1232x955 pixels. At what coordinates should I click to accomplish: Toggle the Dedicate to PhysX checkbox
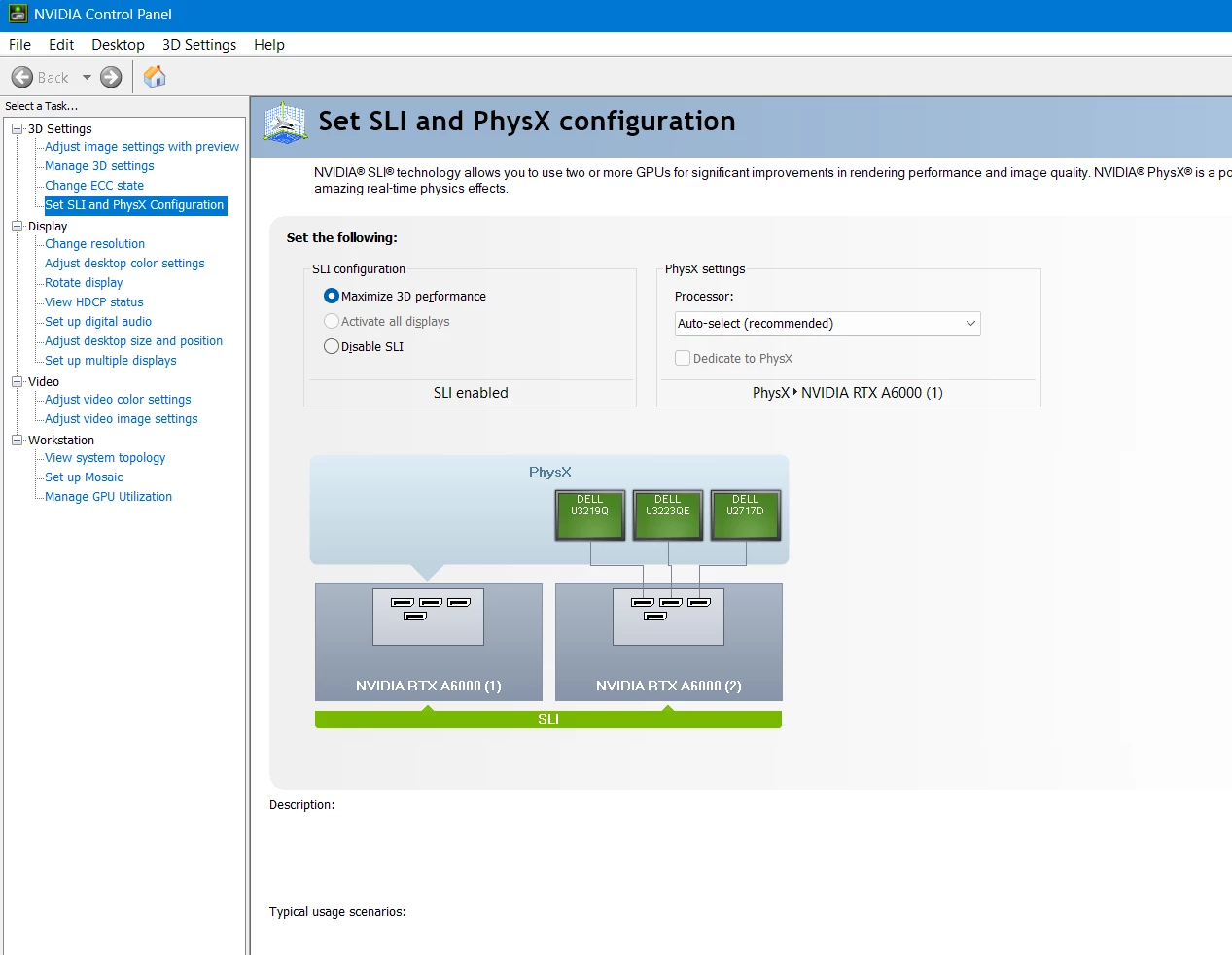(x=683, y=358)
